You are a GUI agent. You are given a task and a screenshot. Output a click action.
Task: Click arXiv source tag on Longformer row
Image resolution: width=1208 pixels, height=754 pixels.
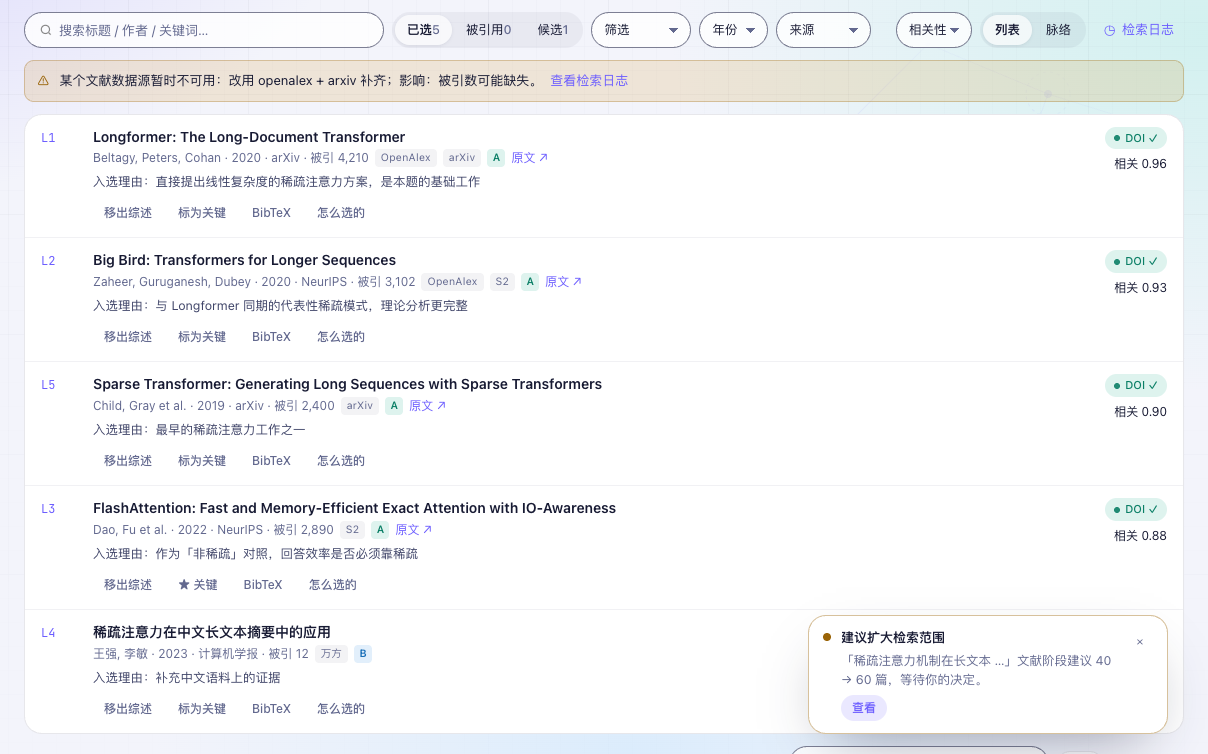point(462,158)
